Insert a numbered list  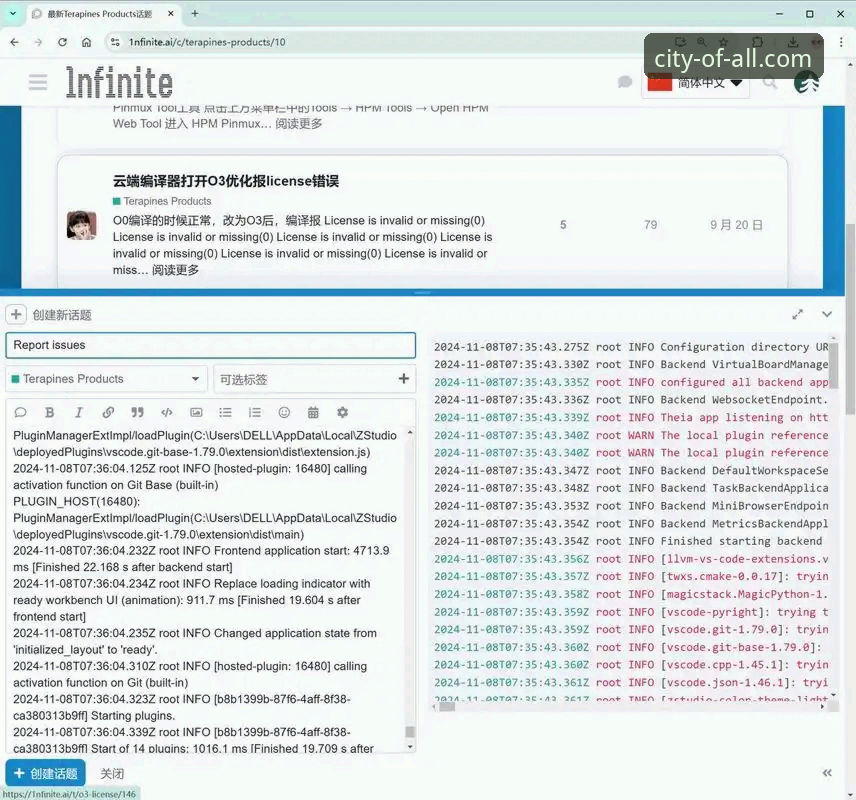pyautogui.click(x=255, y=413)
